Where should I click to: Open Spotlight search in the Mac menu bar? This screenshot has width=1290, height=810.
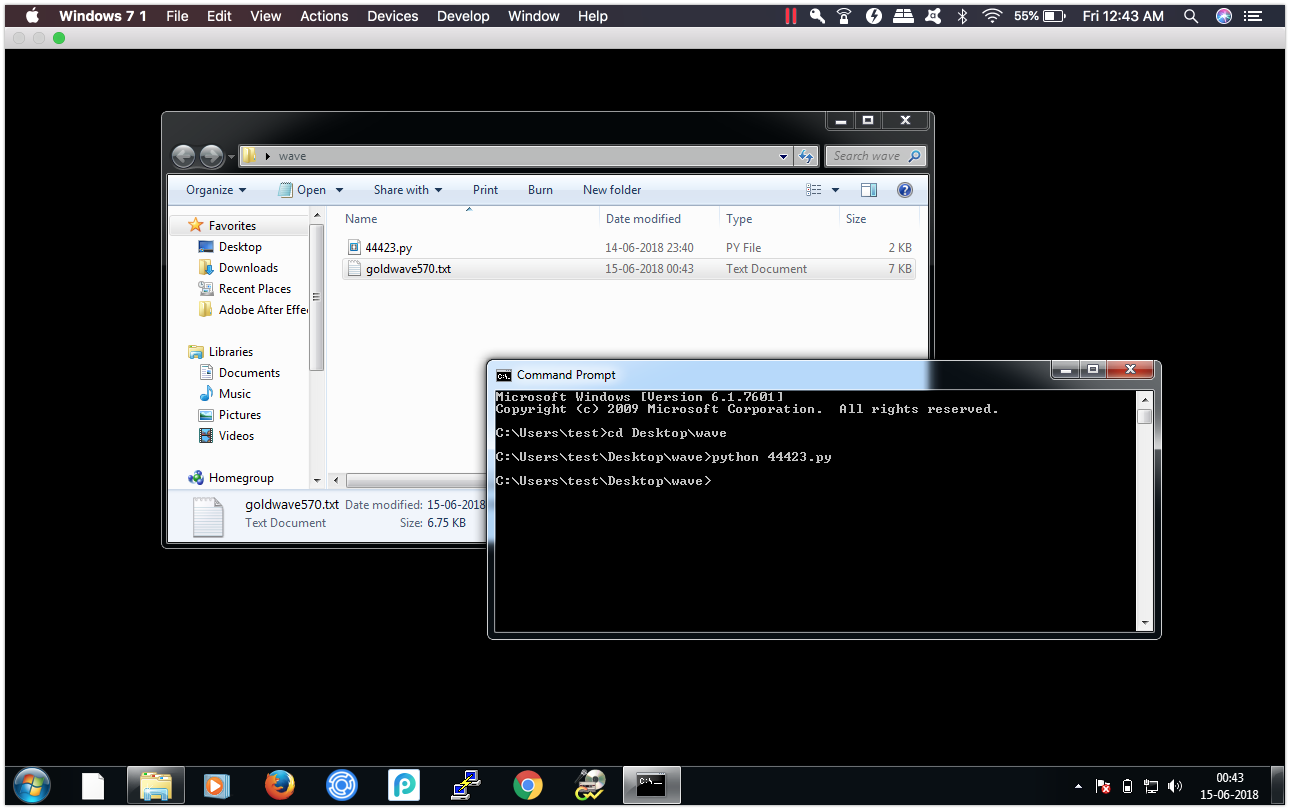pos(1190,16)
